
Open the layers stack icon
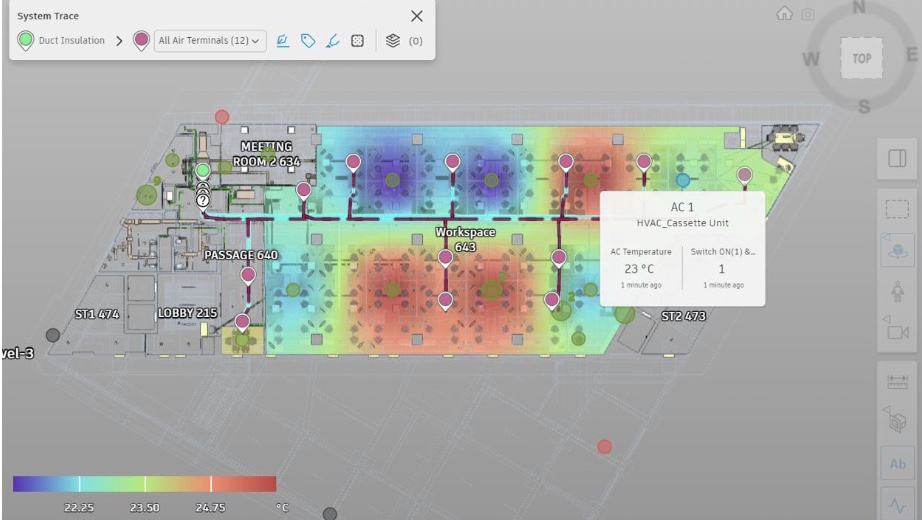click(x=393, y=41)
